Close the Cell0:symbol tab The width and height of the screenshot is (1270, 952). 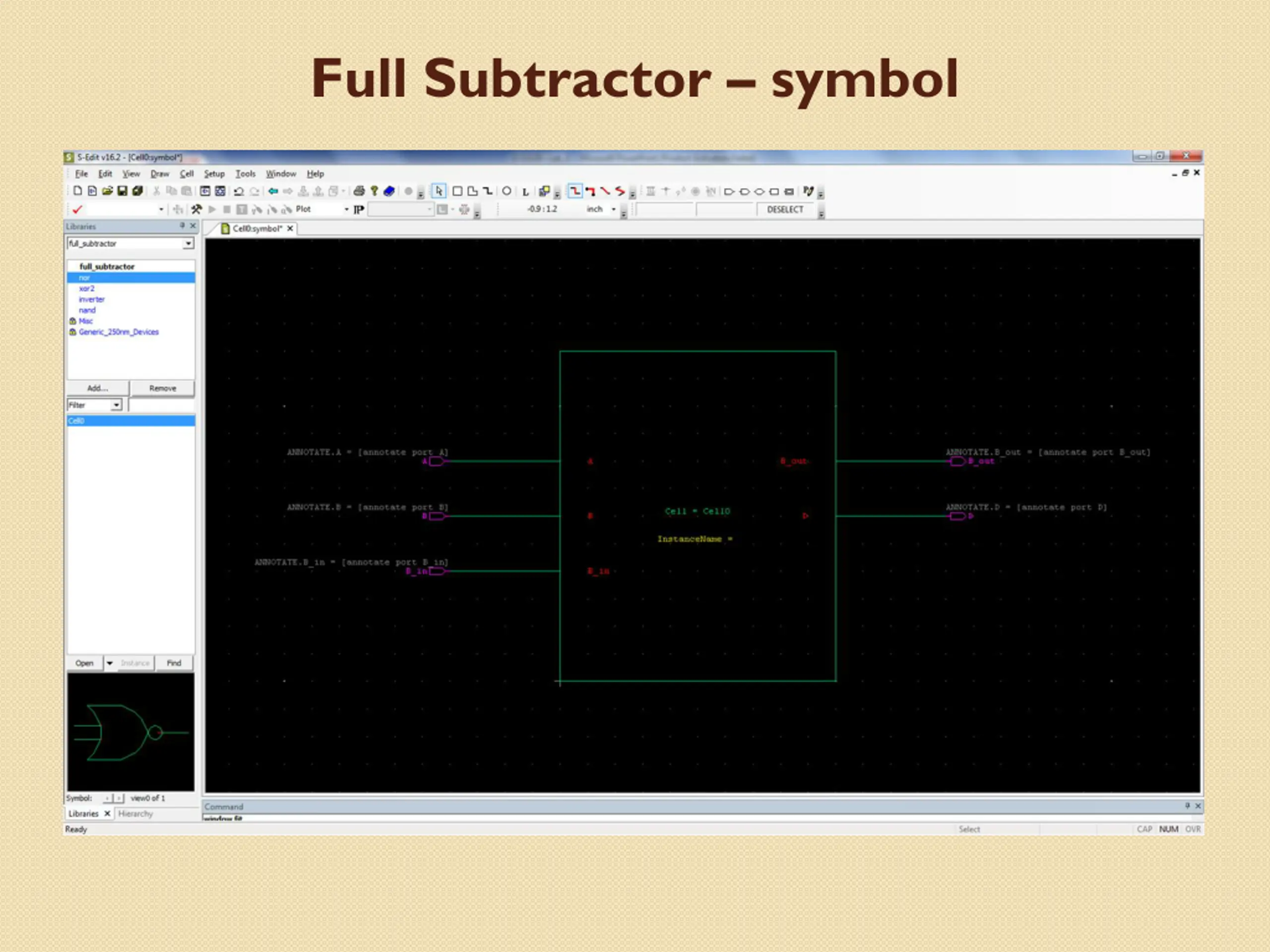click(291, 229)
